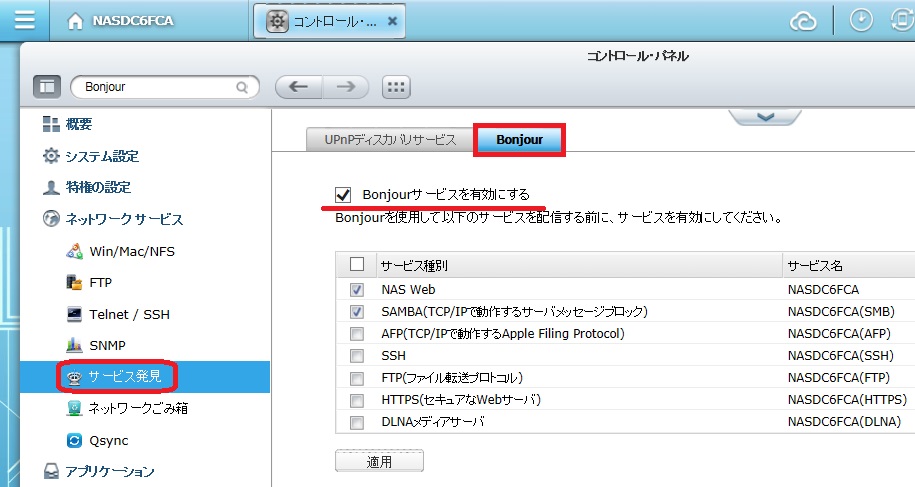Viewport: 915px width, 487px height.
Task: Click service name NASDC6FCA(SSH)
Action: pos(840,356)
